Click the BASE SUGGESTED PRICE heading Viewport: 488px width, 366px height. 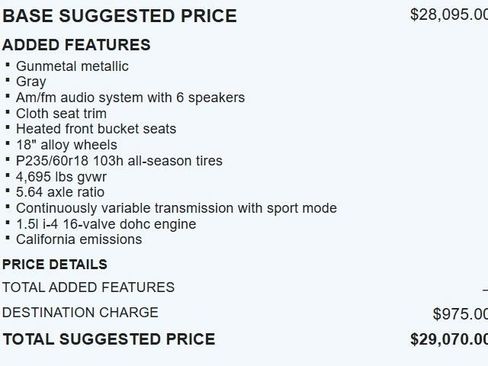click(120, 16)
